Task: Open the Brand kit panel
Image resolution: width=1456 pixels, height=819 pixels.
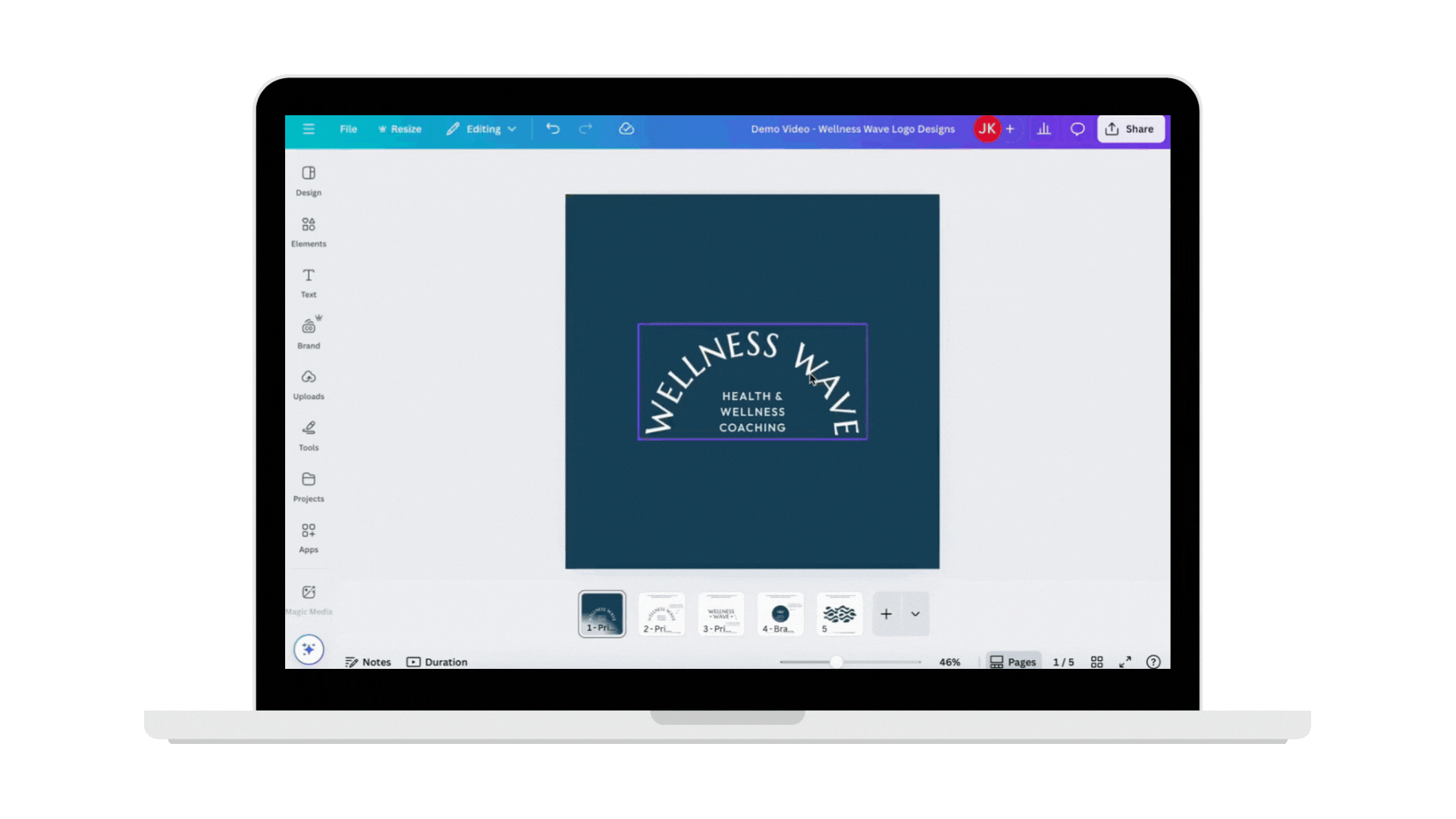Action: pos(309,333)
